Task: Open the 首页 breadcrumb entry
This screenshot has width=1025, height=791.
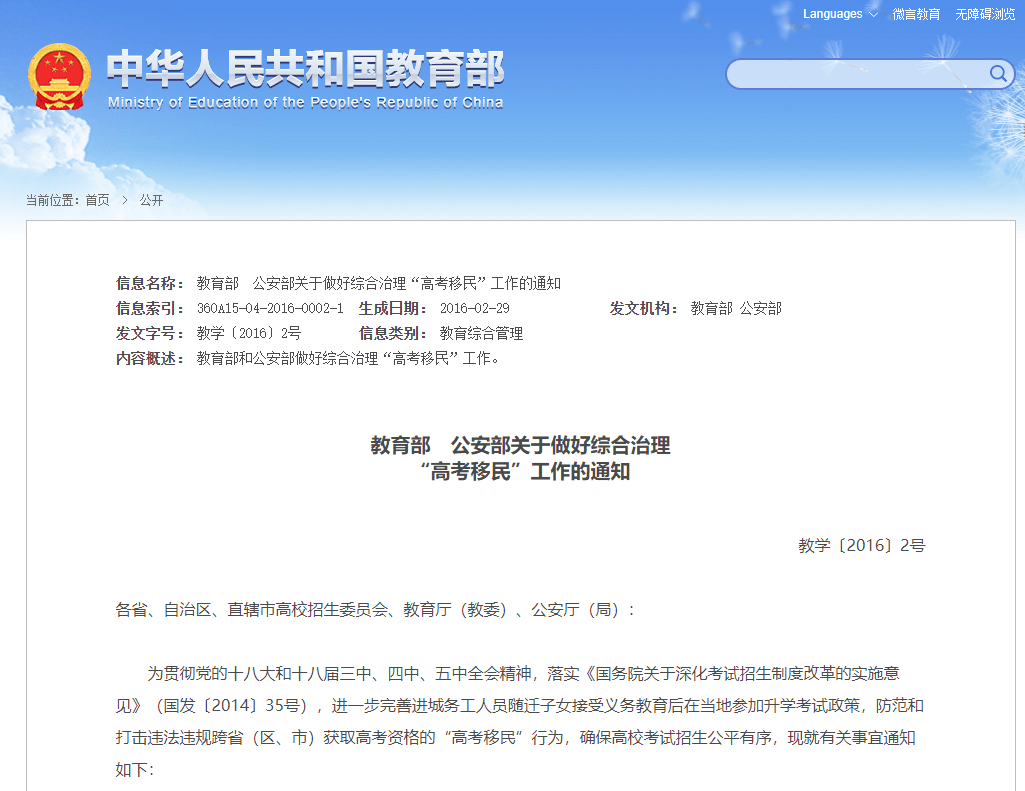Action: [x=99, y=200]
